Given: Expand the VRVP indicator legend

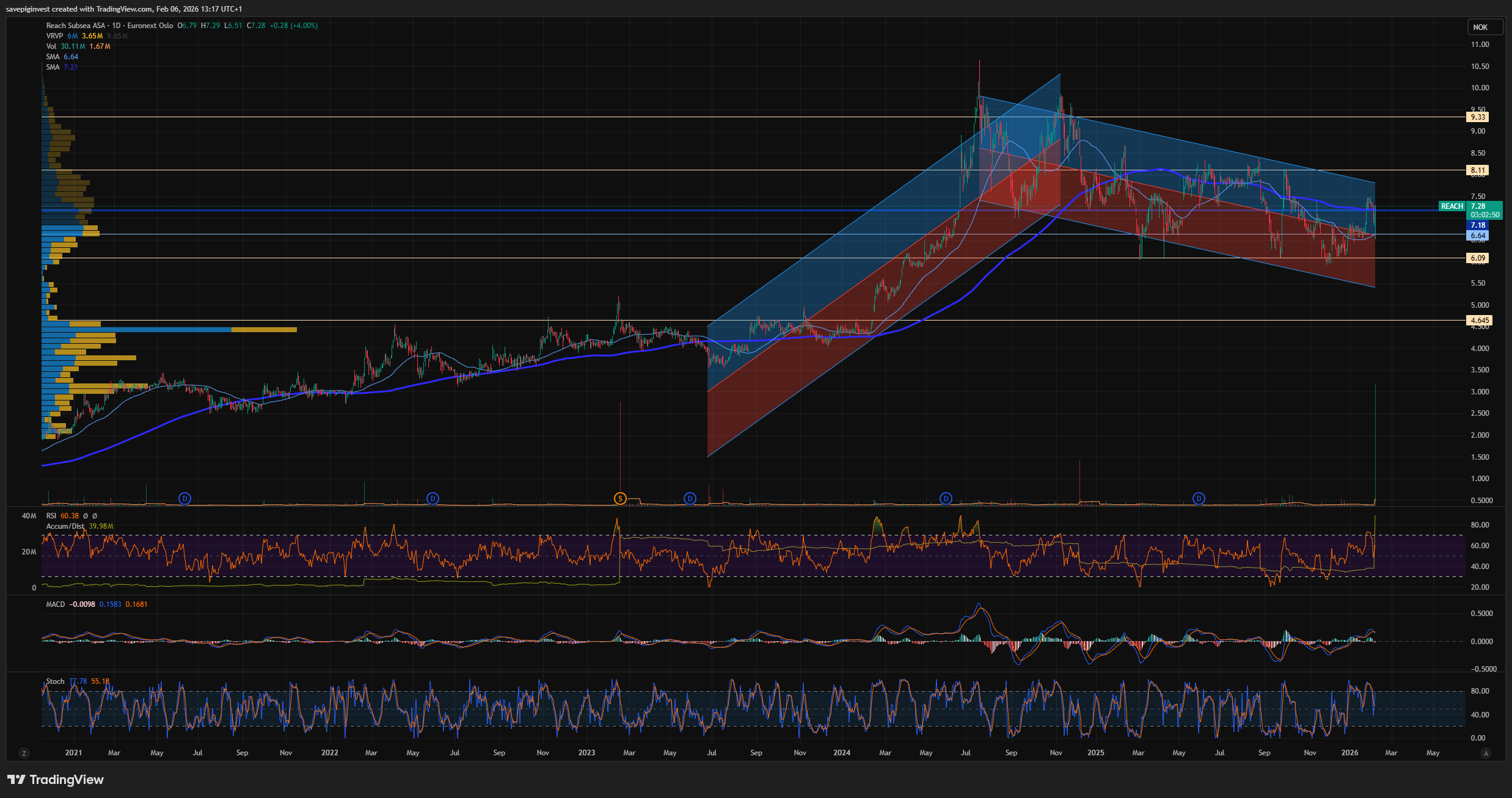Looking at the screenshot, I should (54, 36).
